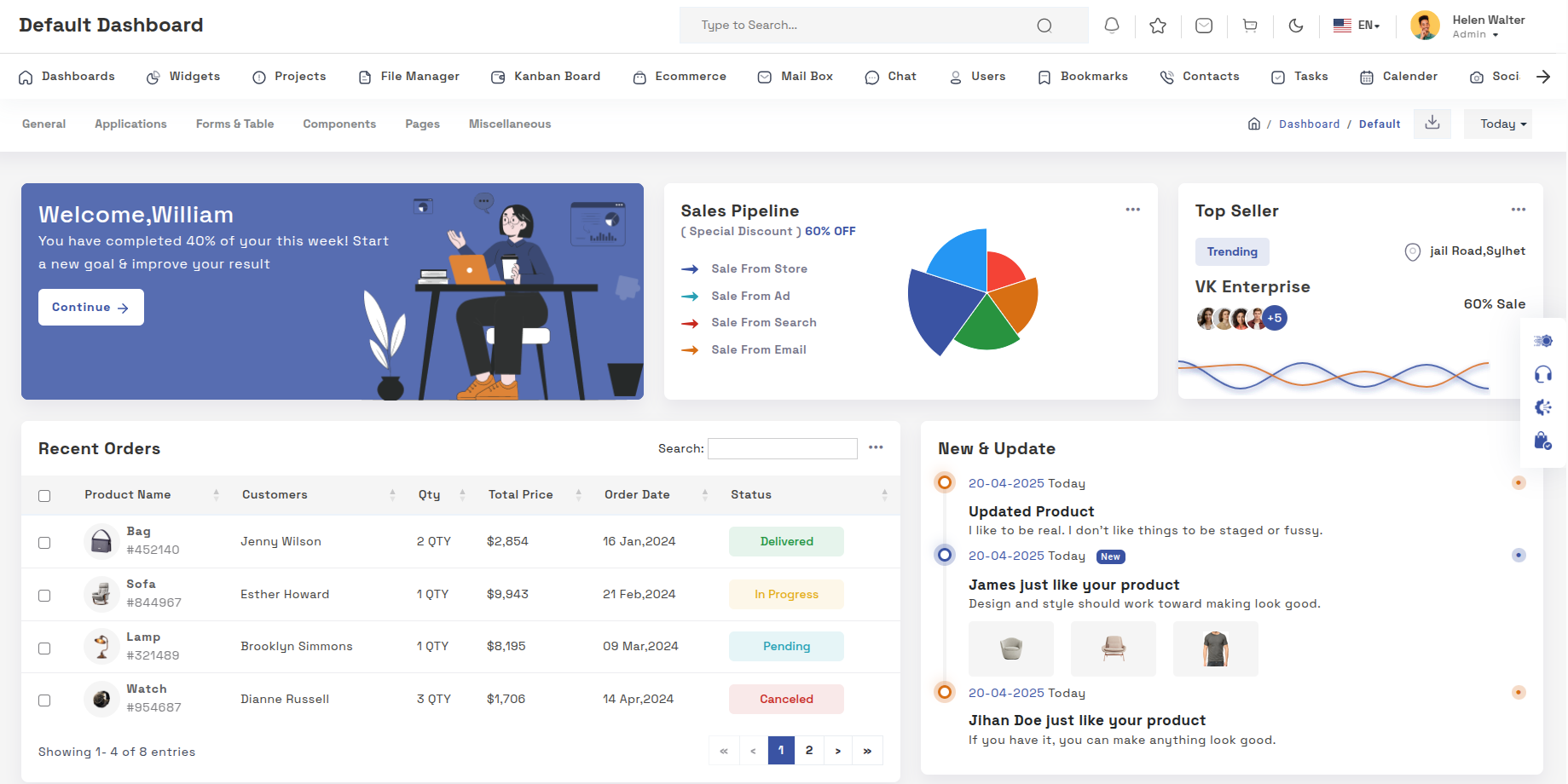Click the download icon button
Image resolution: width=1568 pixels, height=784 pixels.
1432,124
